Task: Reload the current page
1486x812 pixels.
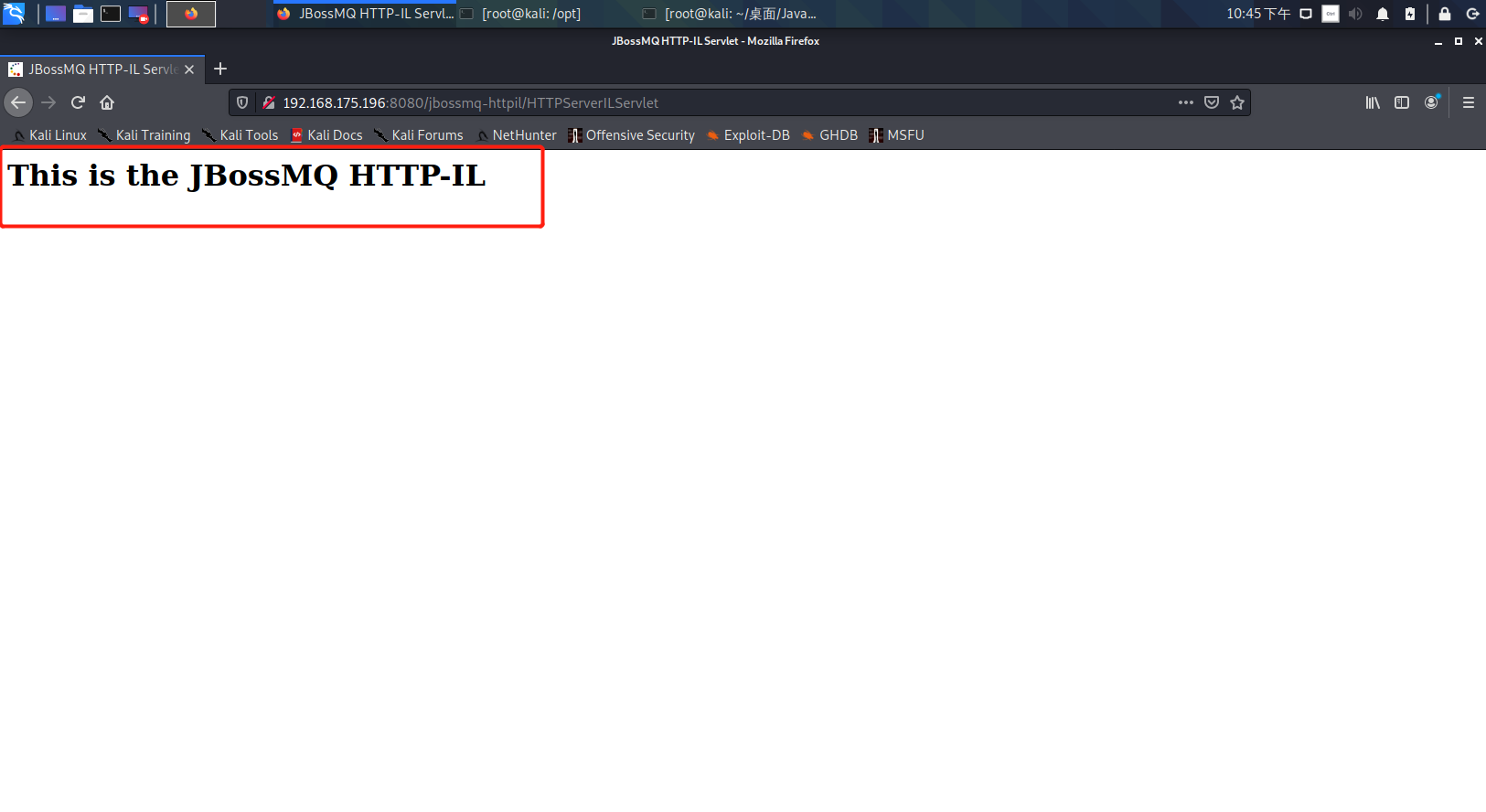Action: [78, 102]
